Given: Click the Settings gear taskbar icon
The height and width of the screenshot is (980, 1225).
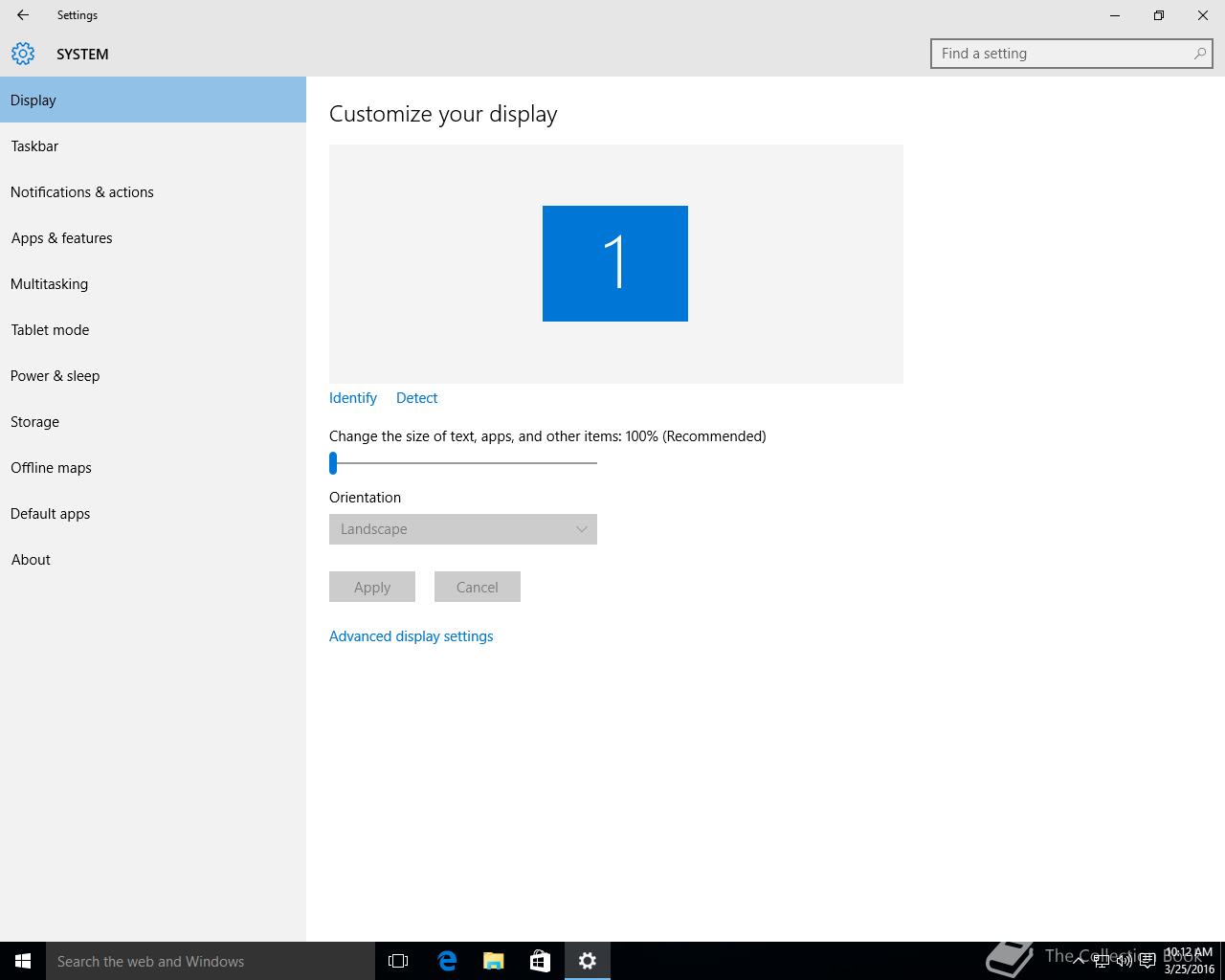Looking at the screenshot, I should click(587, 961).
